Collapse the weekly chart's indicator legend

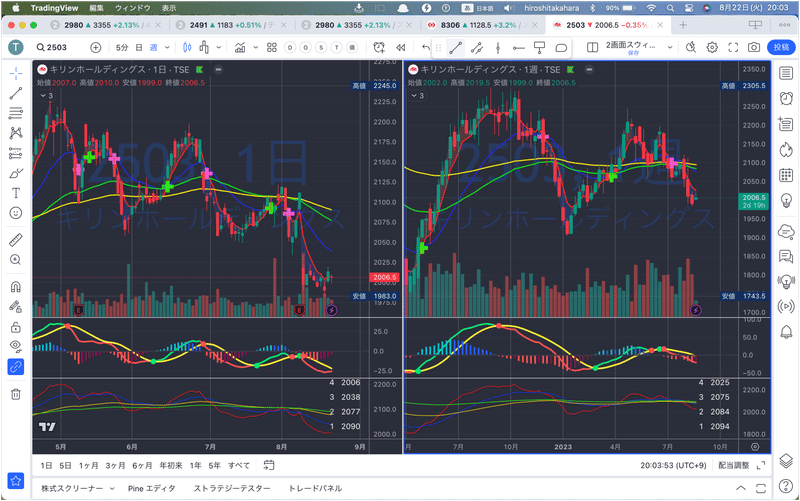pyautogui.click(x=417, y=95)
